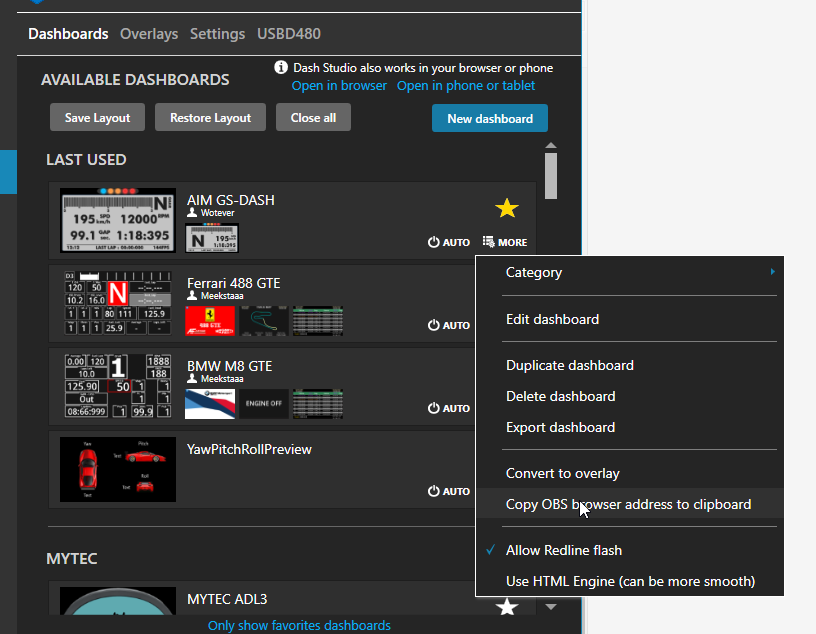Viewport: 816px width, 634px height.
Task: Click the author icon for BMW M8 GTE
Action: coord(192,378)
